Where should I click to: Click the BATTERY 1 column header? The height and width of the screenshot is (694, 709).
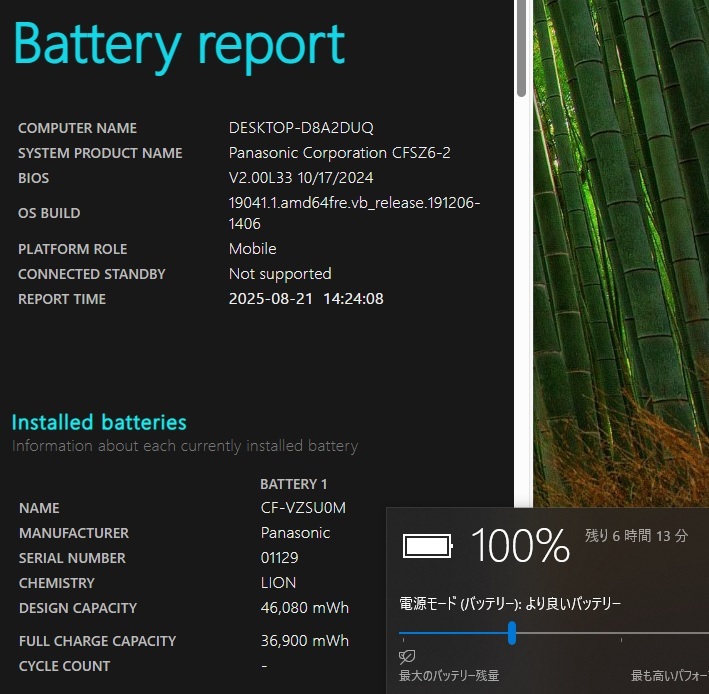[293, 484]
